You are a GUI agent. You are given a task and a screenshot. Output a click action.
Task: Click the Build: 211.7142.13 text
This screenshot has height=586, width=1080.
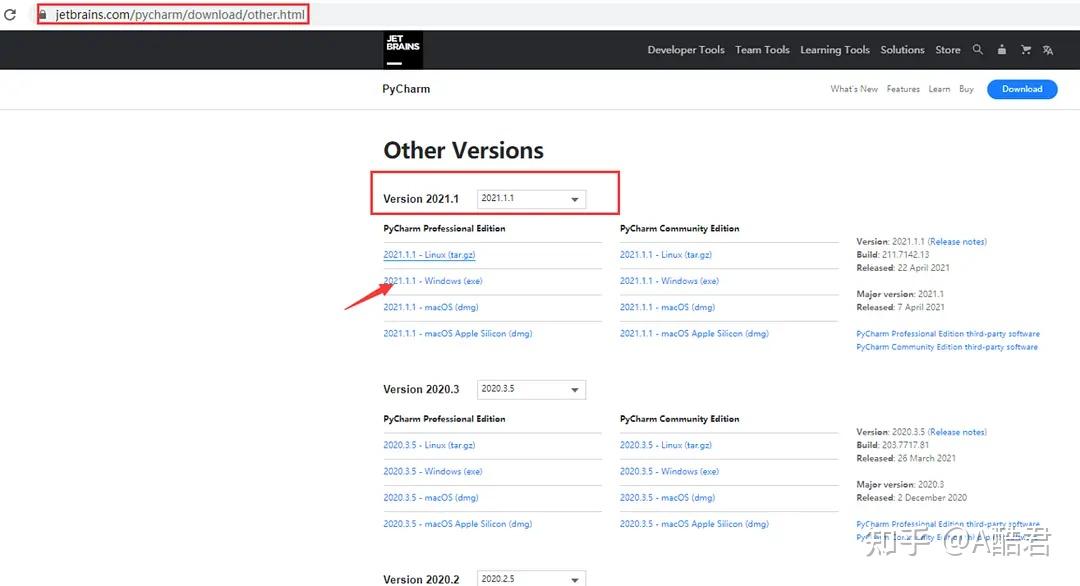893,255
